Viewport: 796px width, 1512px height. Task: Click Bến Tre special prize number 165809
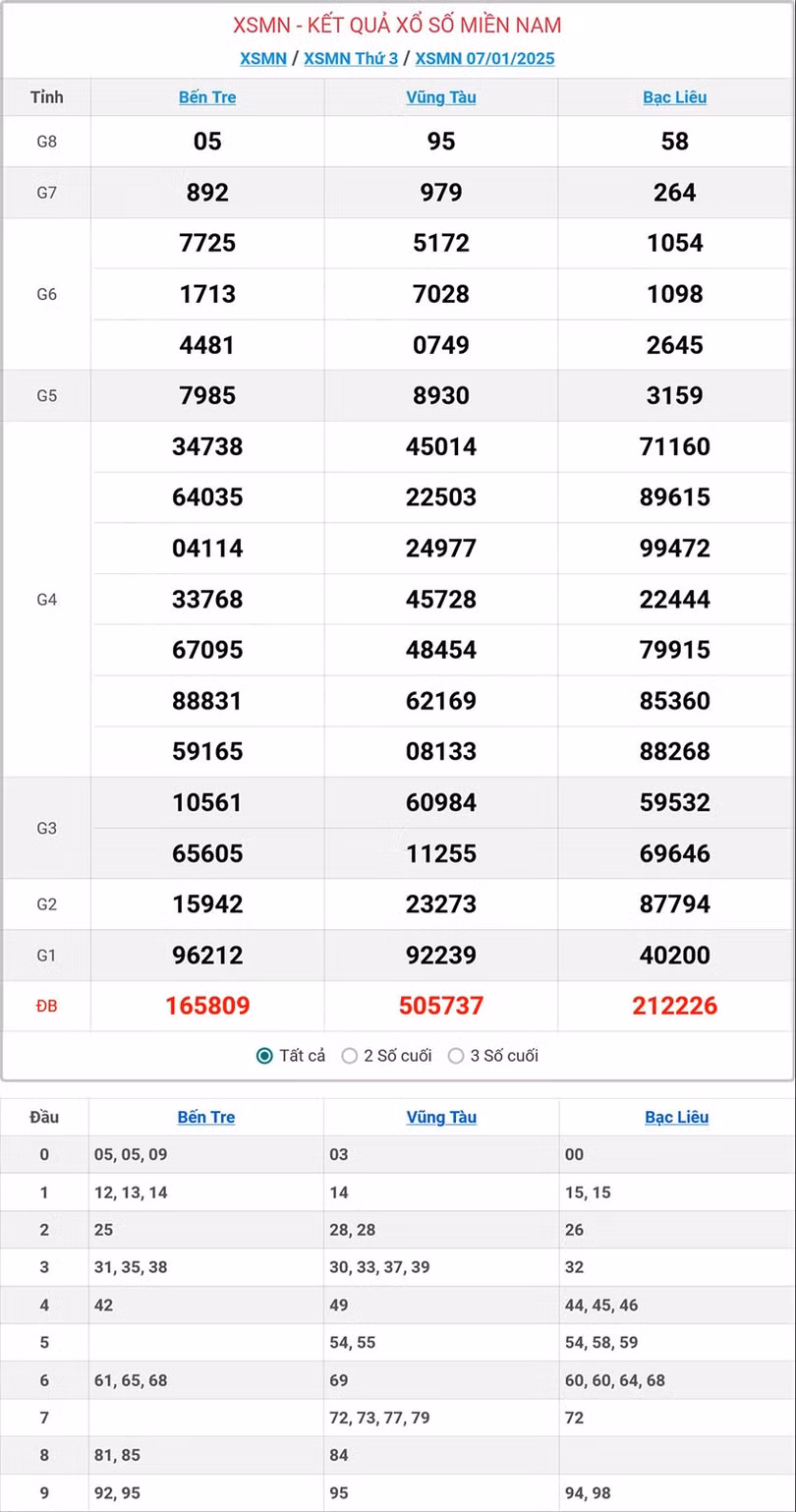pyautogui.click(x=207, y=1006)
